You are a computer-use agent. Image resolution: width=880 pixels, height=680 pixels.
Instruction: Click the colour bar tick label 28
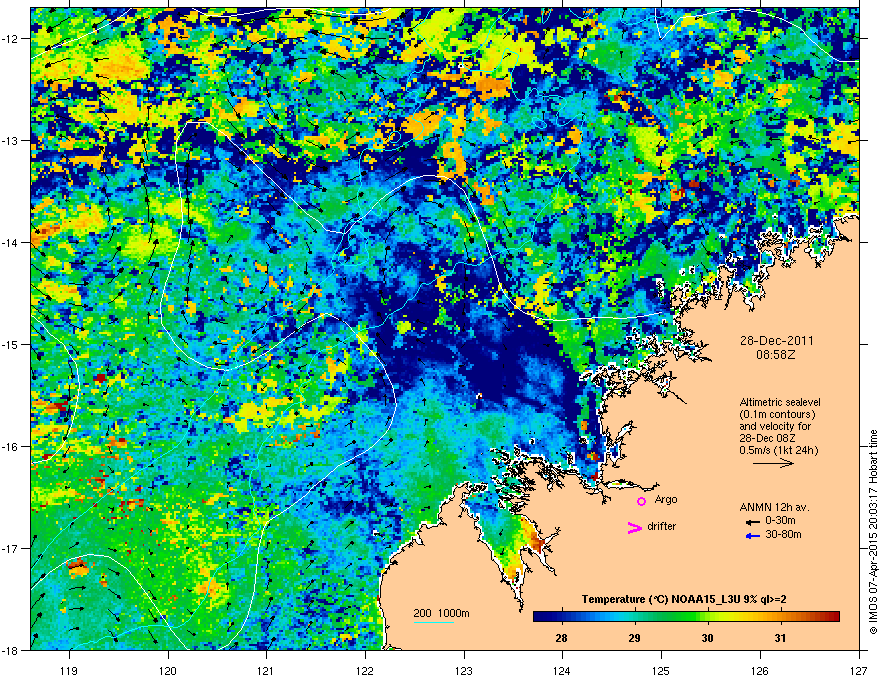pyautogui.click(x=561, y=638)
